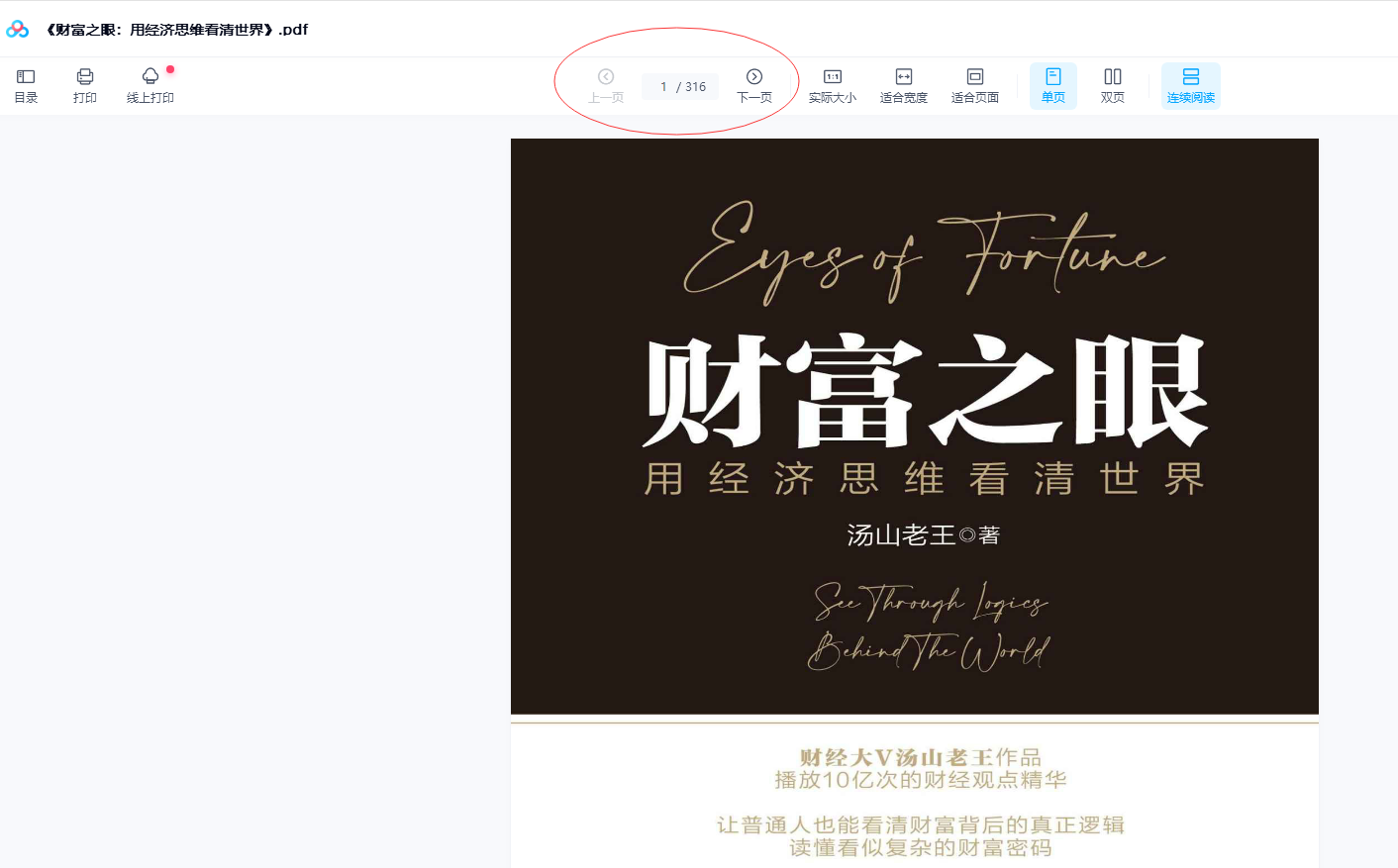Click the current page number field

pos(663,87)
